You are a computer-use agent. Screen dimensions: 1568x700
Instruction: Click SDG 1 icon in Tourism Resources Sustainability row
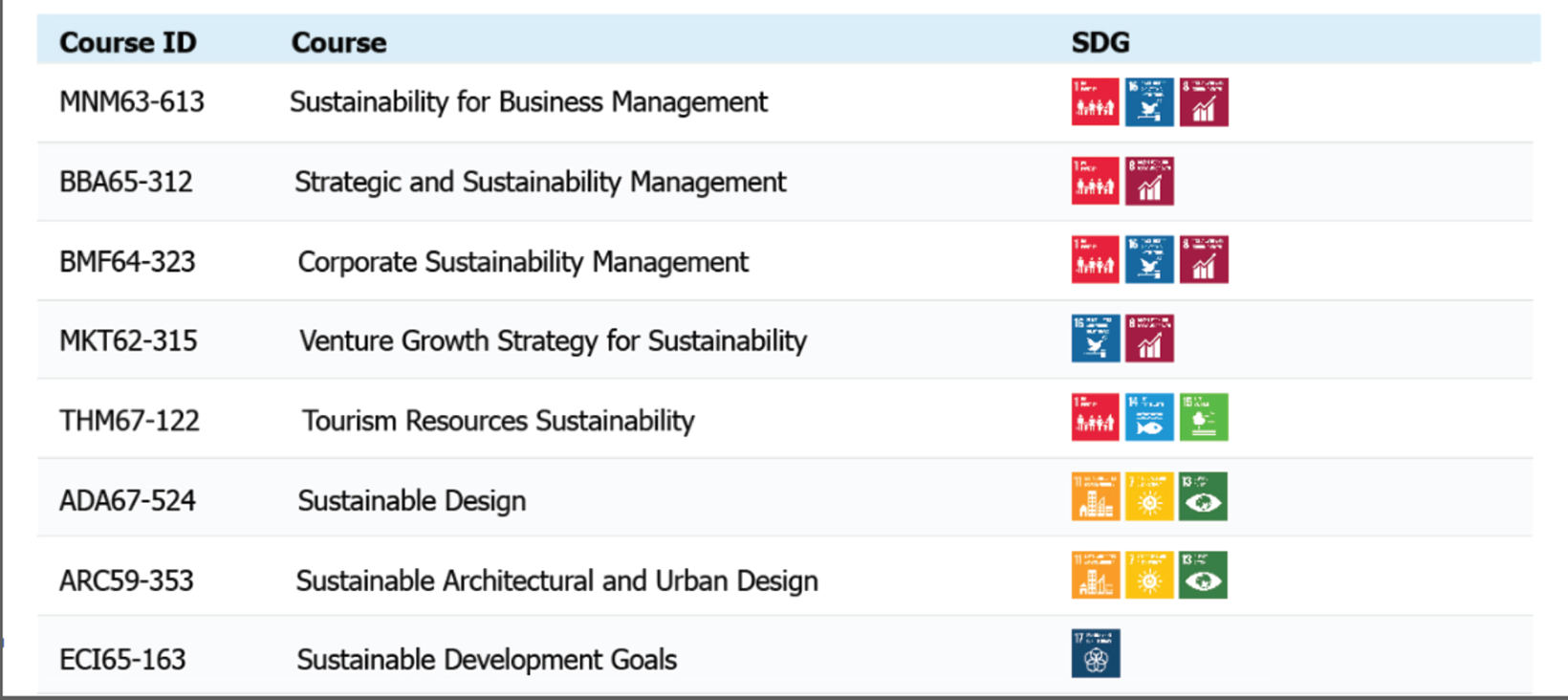pos(1095,418)
